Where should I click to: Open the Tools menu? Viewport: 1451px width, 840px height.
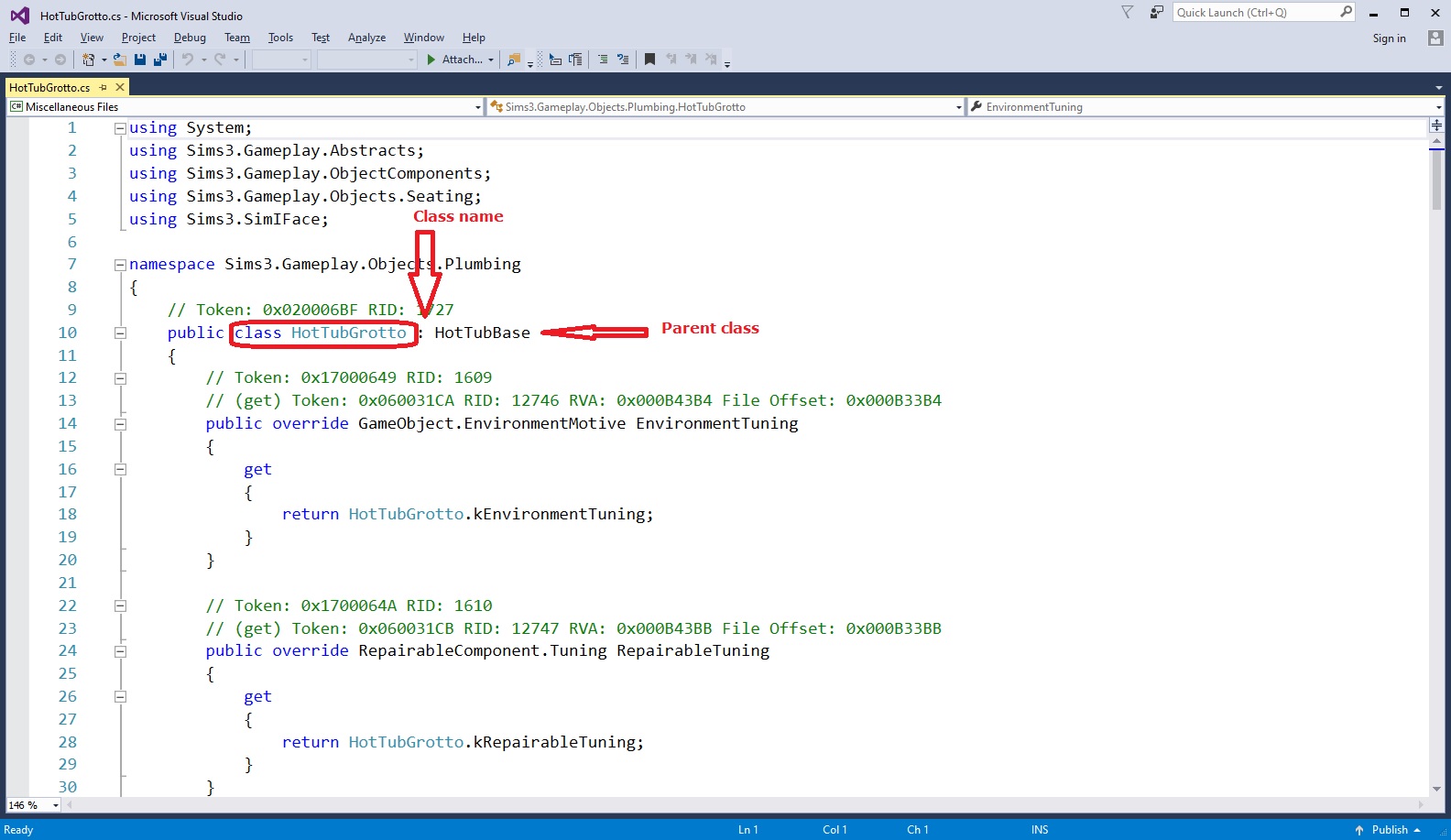280,38
